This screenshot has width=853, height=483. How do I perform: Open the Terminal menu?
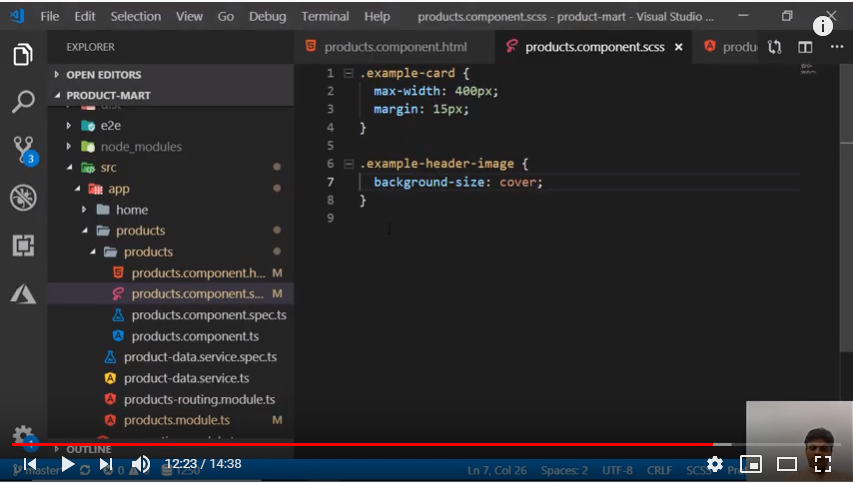(326, 17)
